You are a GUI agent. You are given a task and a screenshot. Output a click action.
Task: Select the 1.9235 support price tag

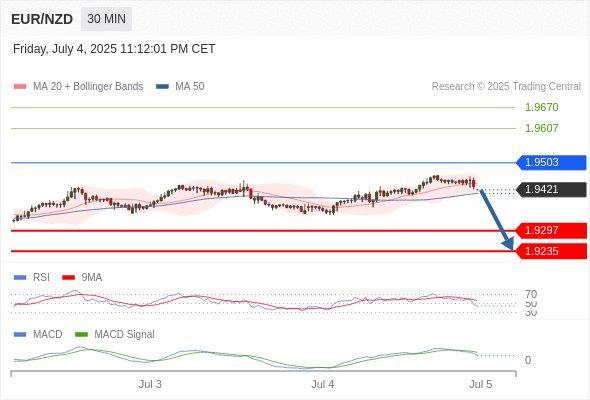tap(551, 251)
